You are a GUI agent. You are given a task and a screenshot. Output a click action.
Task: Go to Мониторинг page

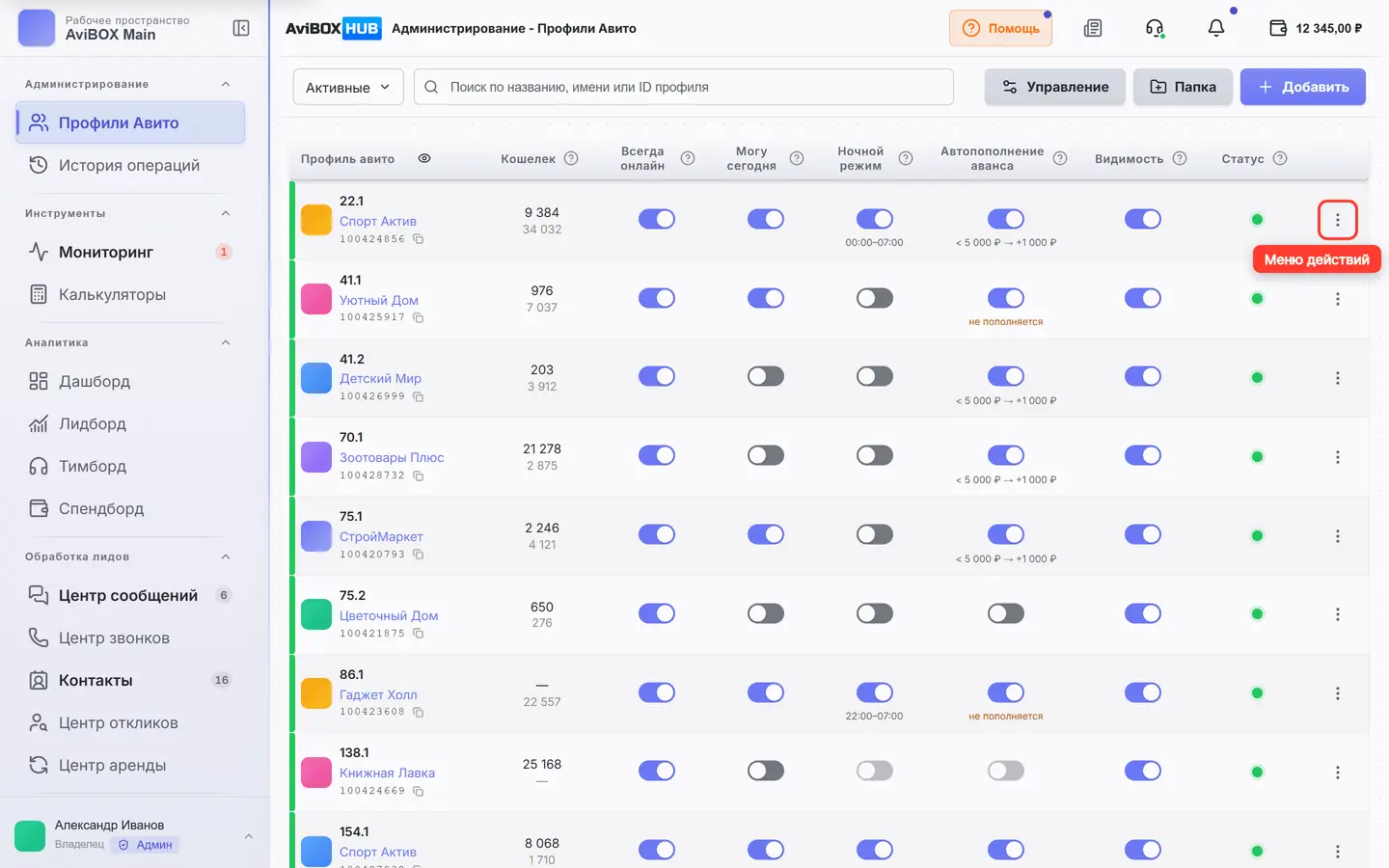click(x=130, y=252)
